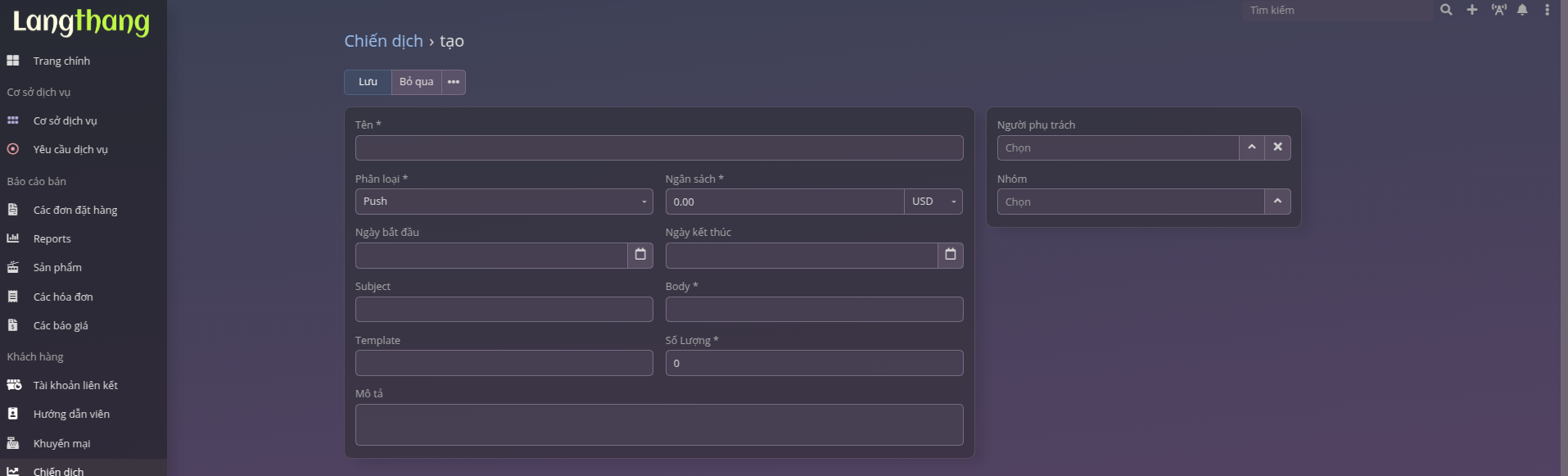Focus the Tên input field
The height and width of the screenshot is (476, 1568).
click(x=658, y=148)
